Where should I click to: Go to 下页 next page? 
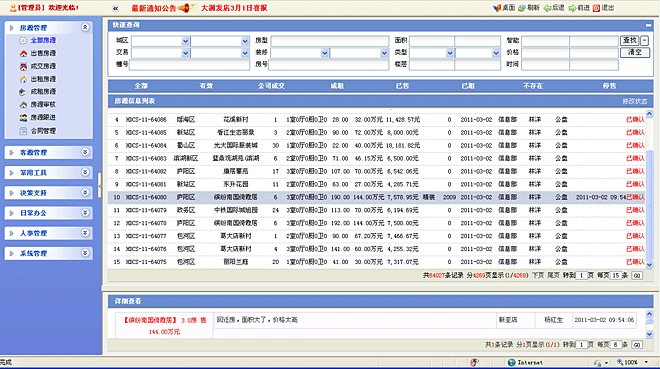tap(538, 276)
